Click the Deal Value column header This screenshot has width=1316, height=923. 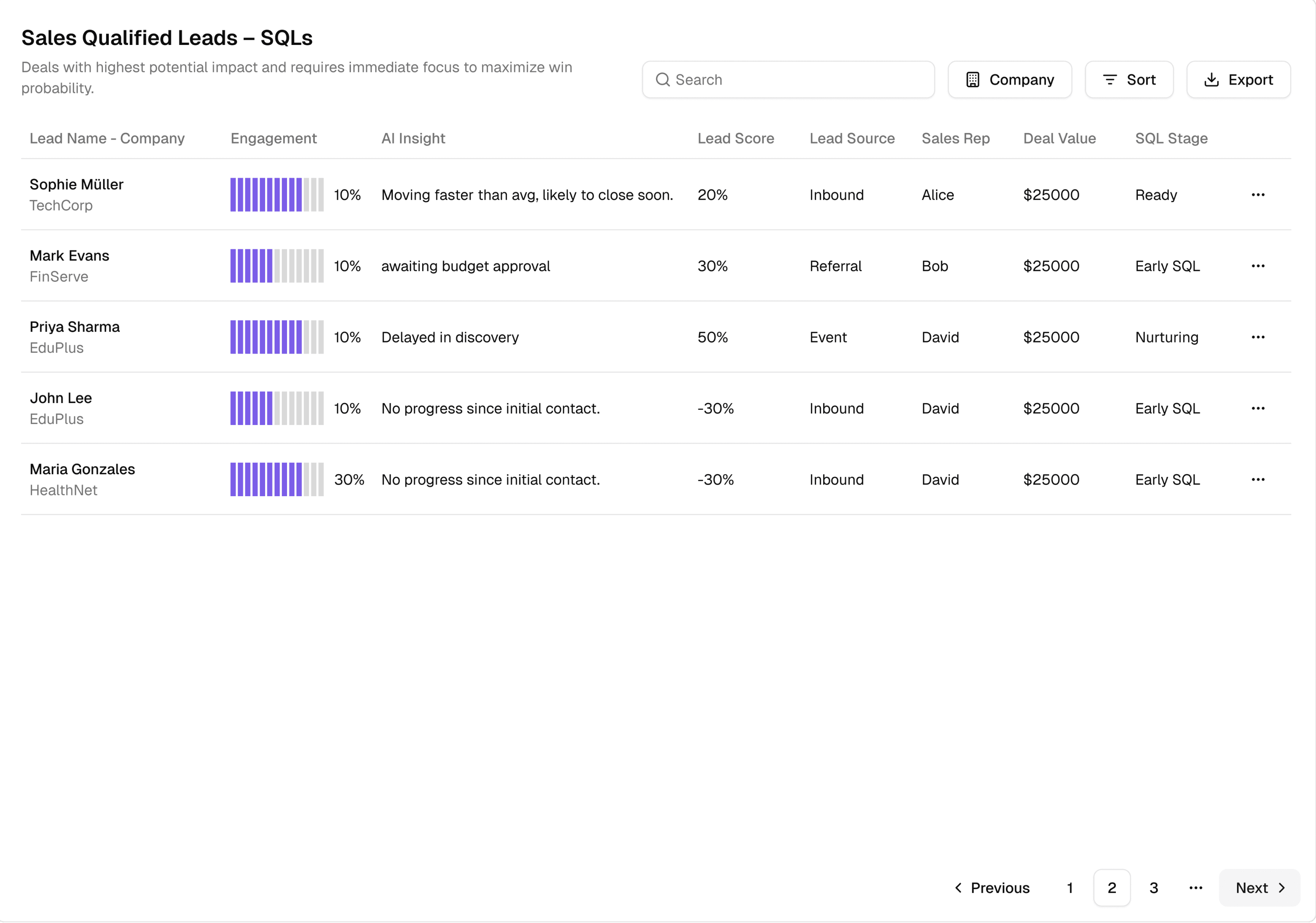click(1059, 139)
